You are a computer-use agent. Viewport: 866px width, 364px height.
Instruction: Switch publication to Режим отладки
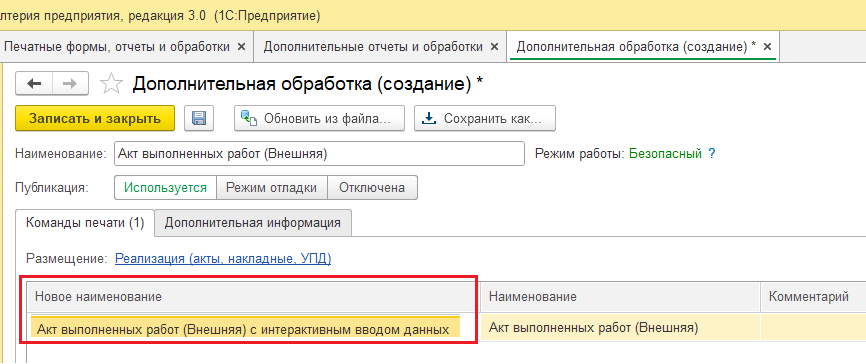[272, 187]
